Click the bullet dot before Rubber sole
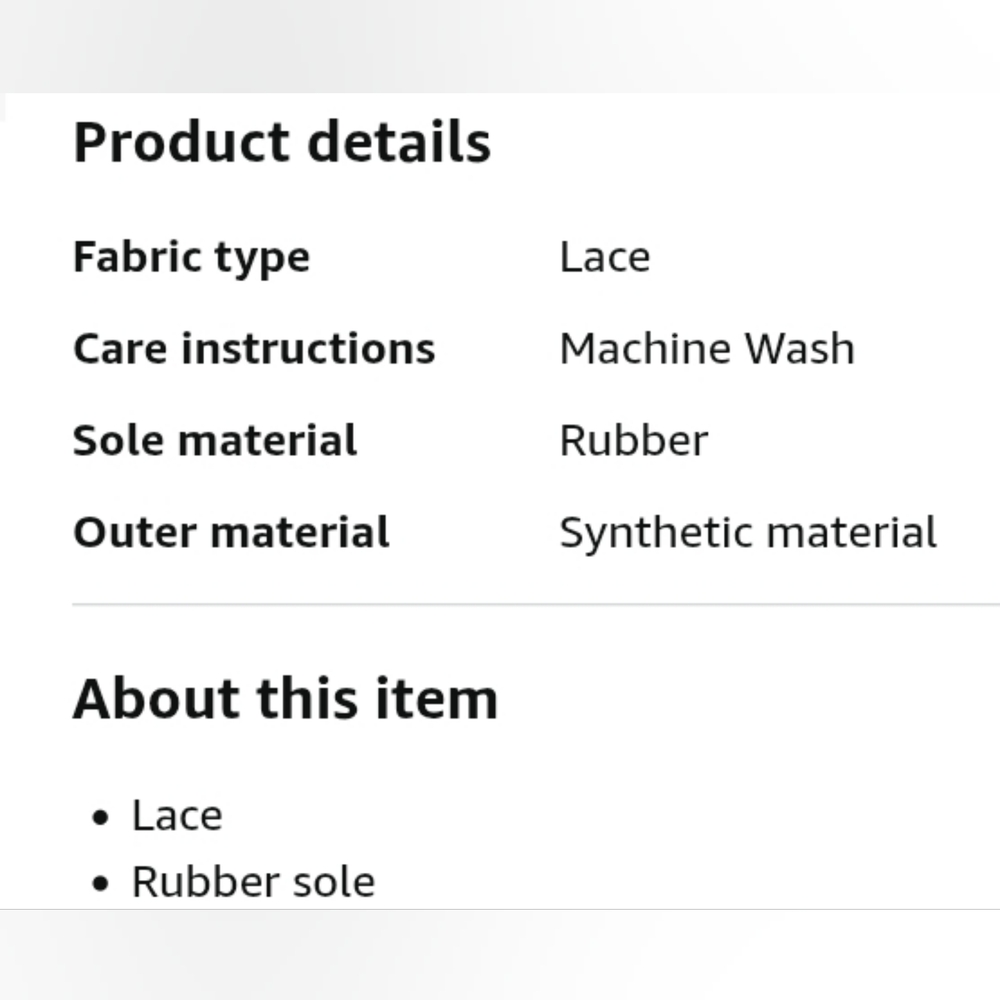Screen dimensions: 1000x1000 (x=101, y=883)
